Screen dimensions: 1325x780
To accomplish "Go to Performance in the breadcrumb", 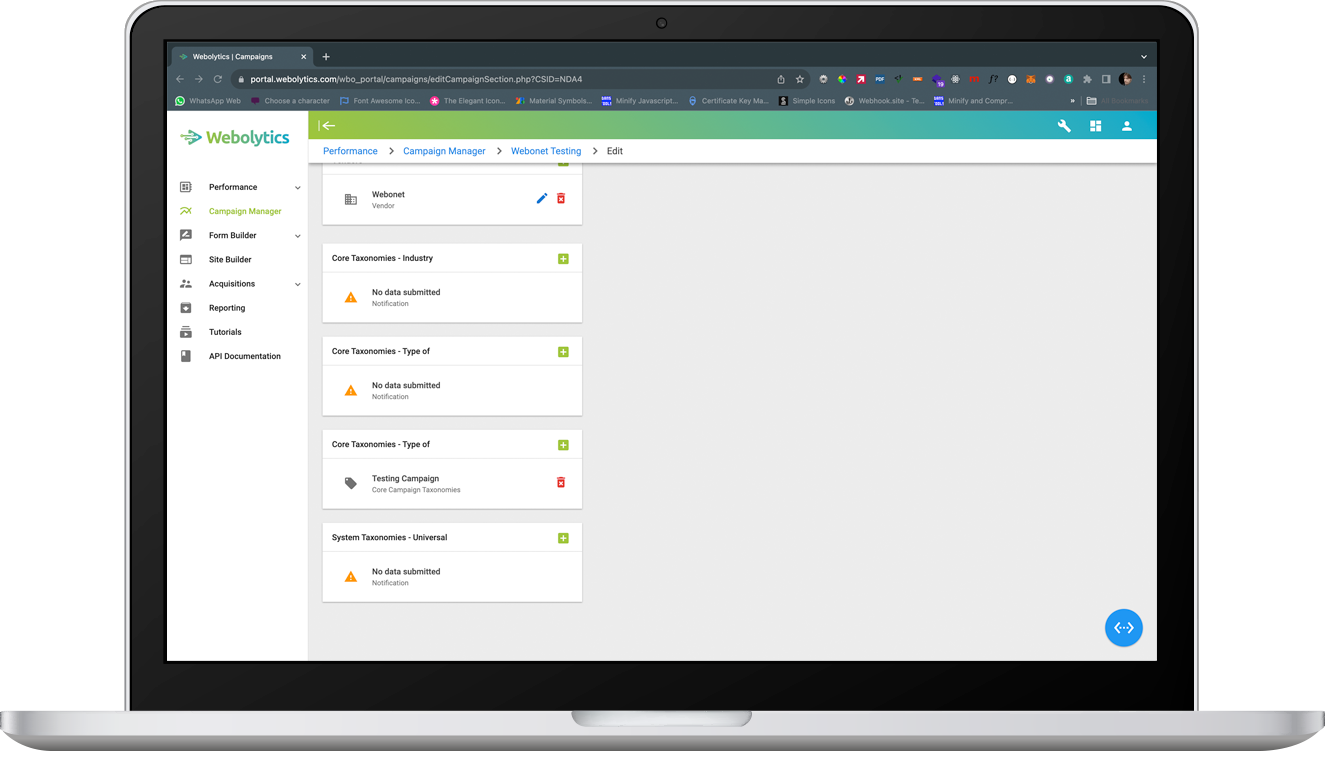I will click(350, 151).
